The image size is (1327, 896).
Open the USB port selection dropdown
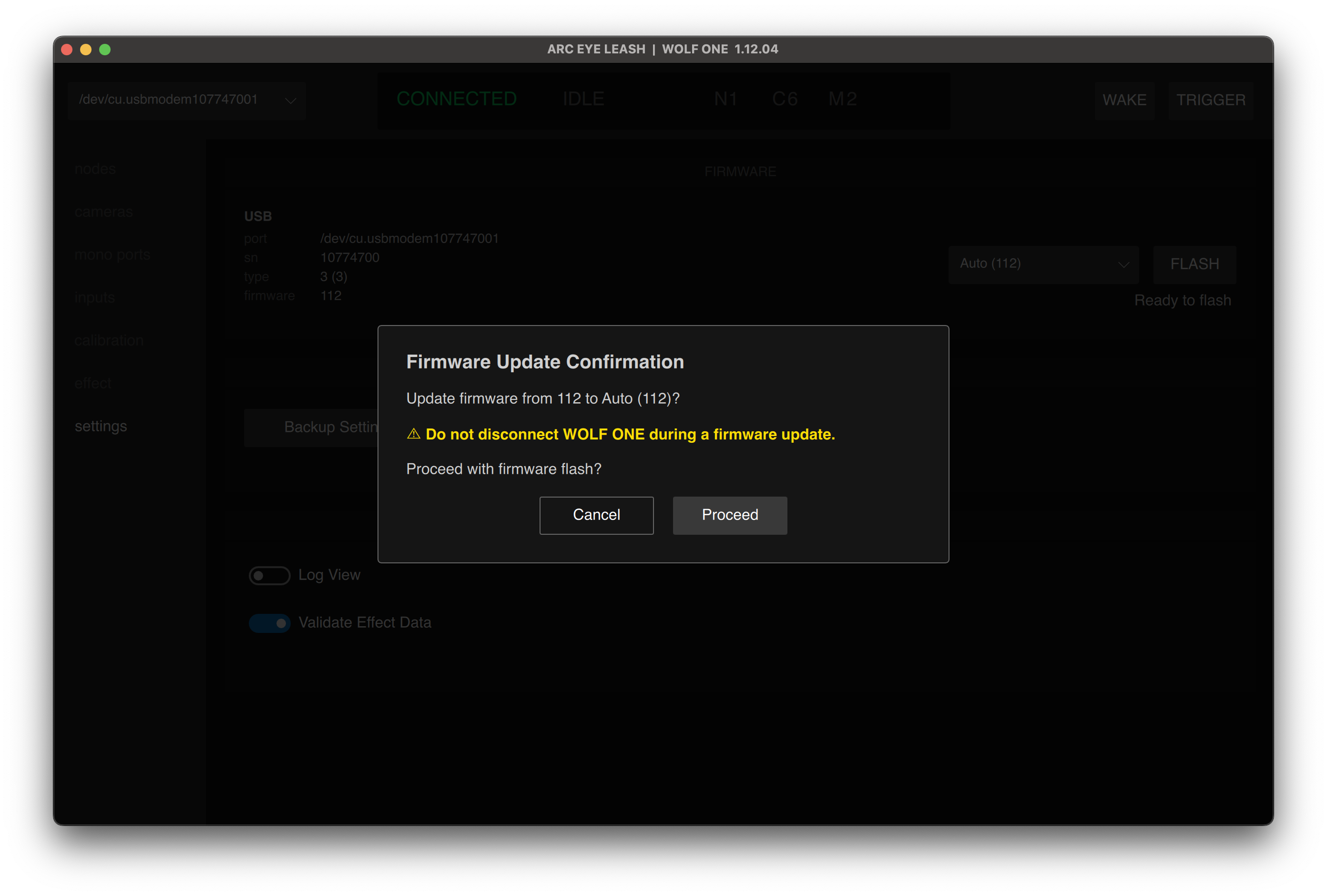point(187,100)
